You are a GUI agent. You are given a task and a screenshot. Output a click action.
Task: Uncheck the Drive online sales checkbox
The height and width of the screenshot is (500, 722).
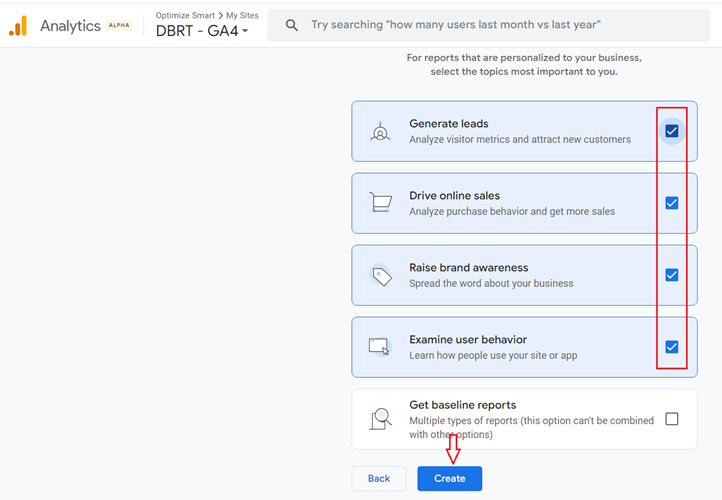pyautogui.click(x=672, y=203)
